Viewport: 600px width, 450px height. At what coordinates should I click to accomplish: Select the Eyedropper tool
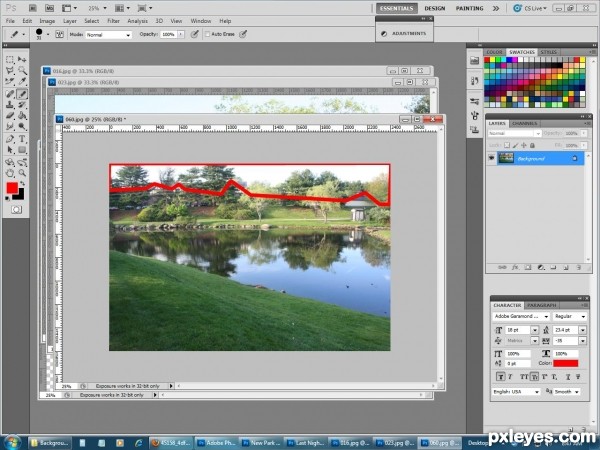(22, 81)
